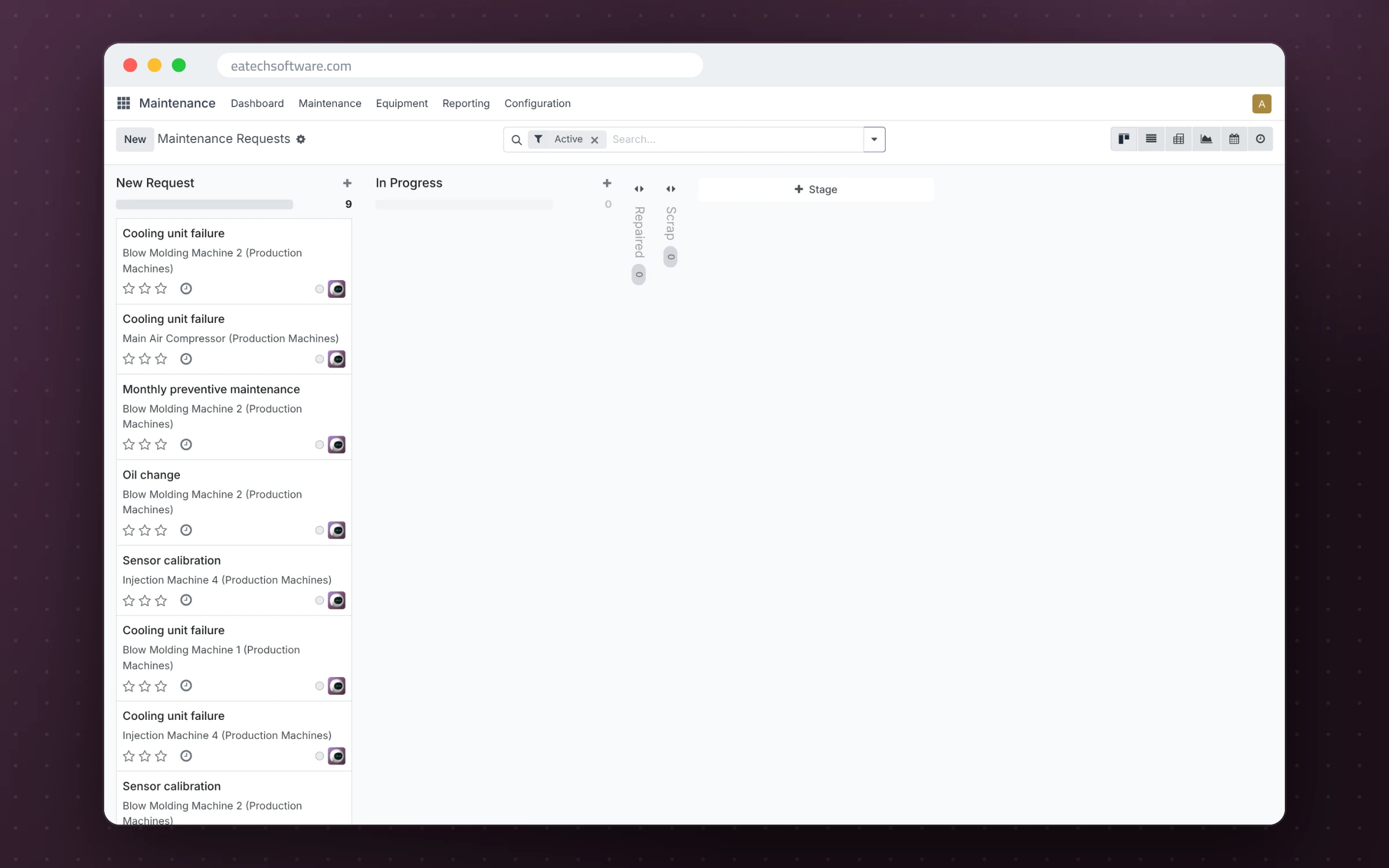Switch to Activity view
Viewport: 1389px width, 868px height.
pyautogui.click(x=1260, y=139)
